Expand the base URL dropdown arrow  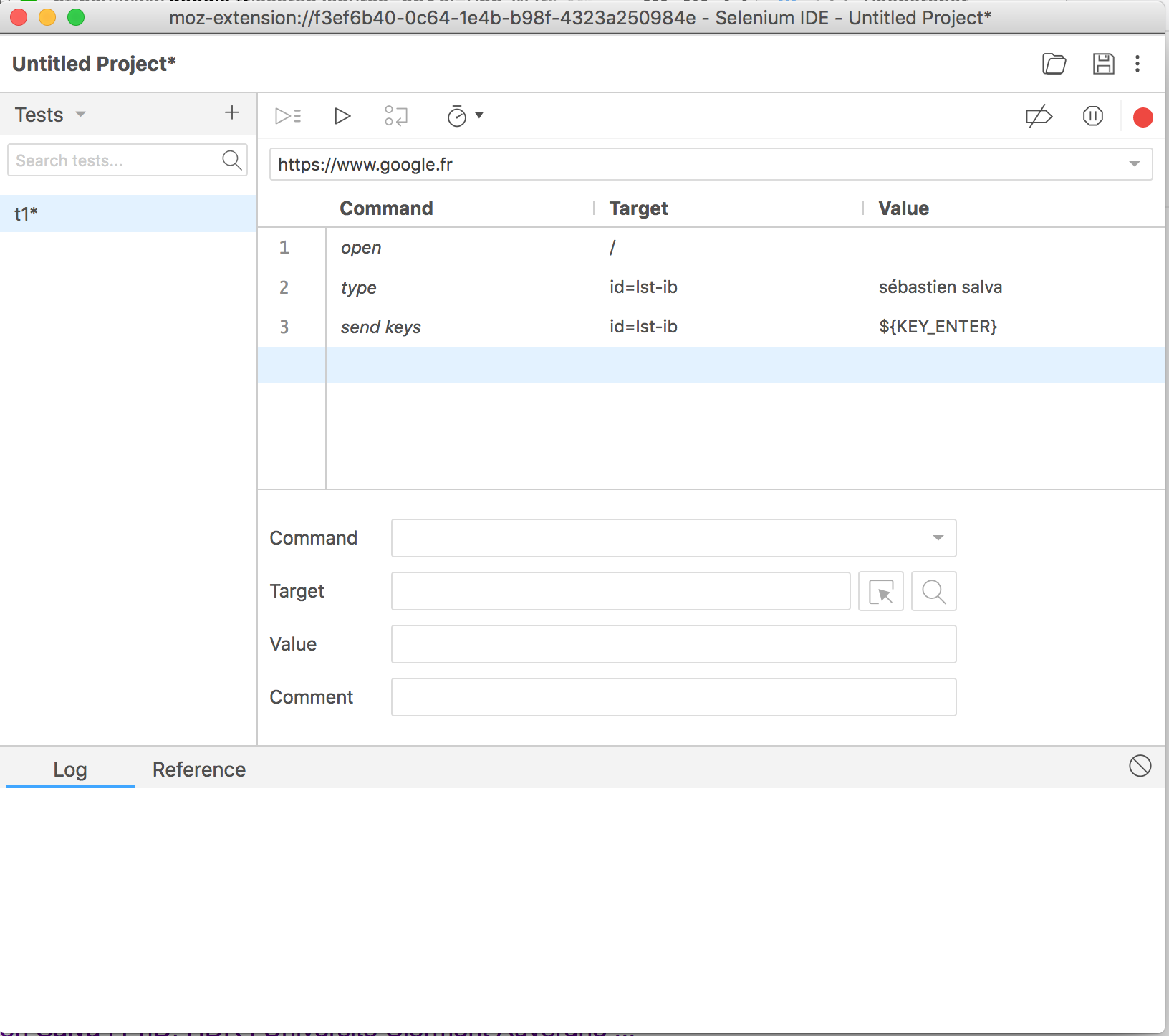1134,164
